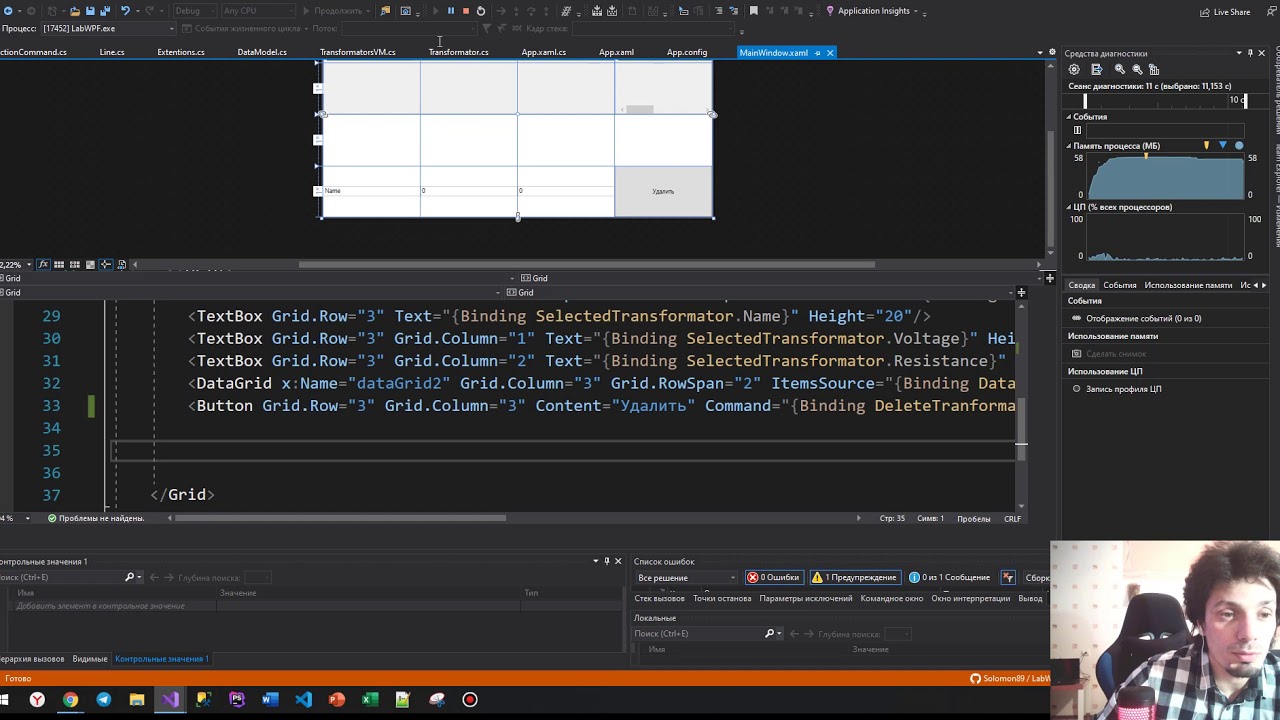Toggle snapping to gridlines in designer

tap(75, 265)
